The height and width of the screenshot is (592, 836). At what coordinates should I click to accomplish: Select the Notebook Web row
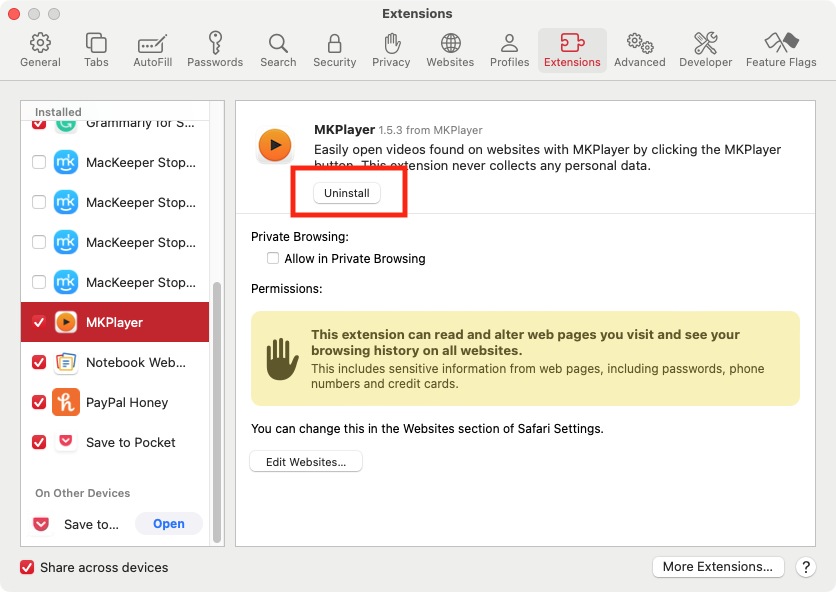115,362
